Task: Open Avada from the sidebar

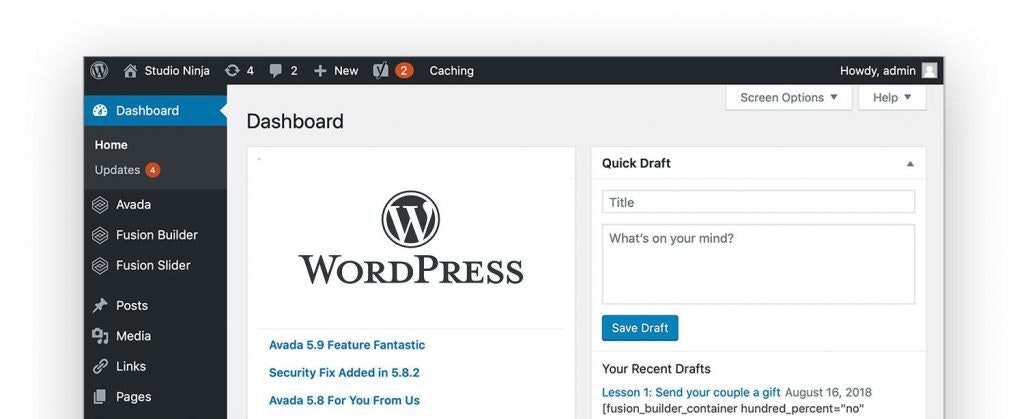Action: pyautogui.click(x=133, y=205)
